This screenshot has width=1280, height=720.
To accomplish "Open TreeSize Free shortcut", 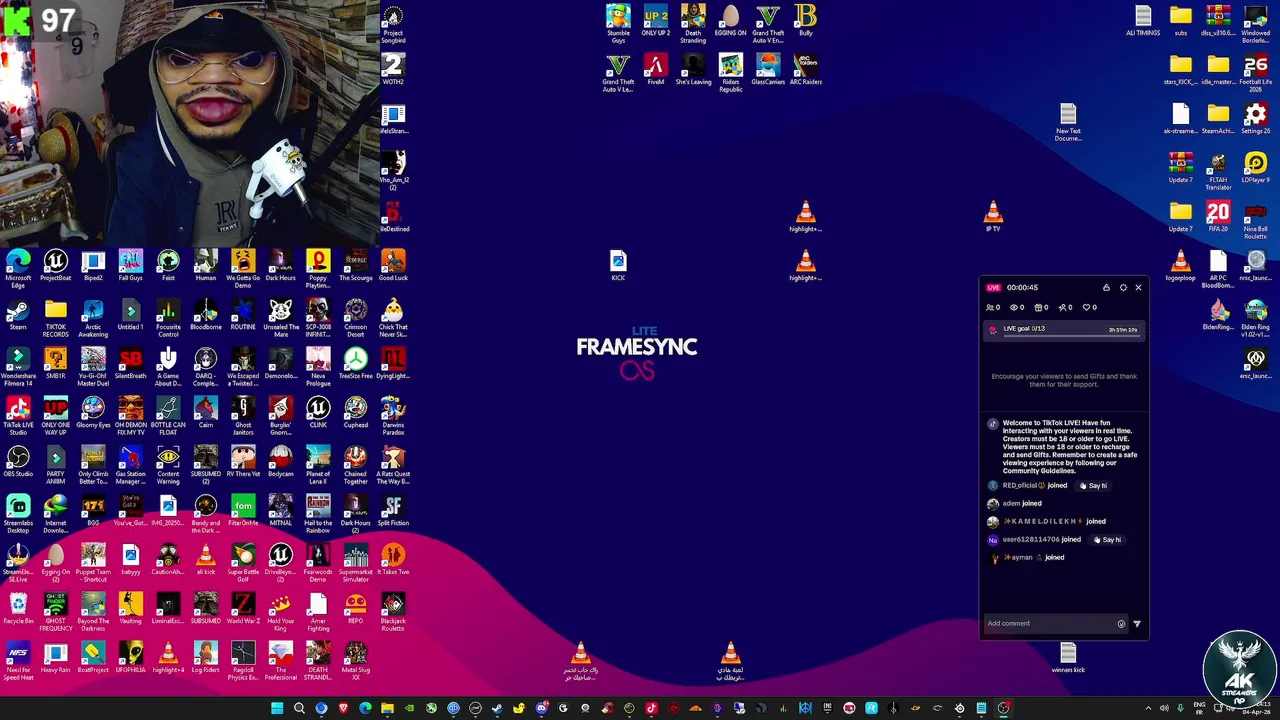I will pyautogui.click(x=355, y=363).
